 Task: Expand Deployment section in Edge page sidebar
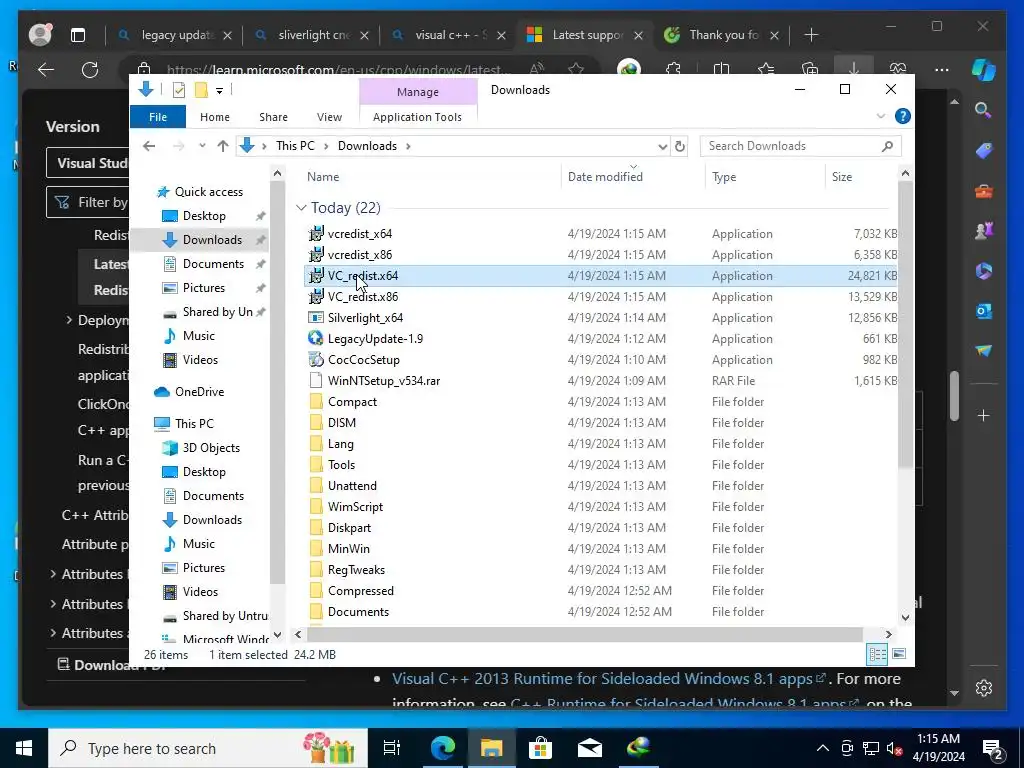69,320
